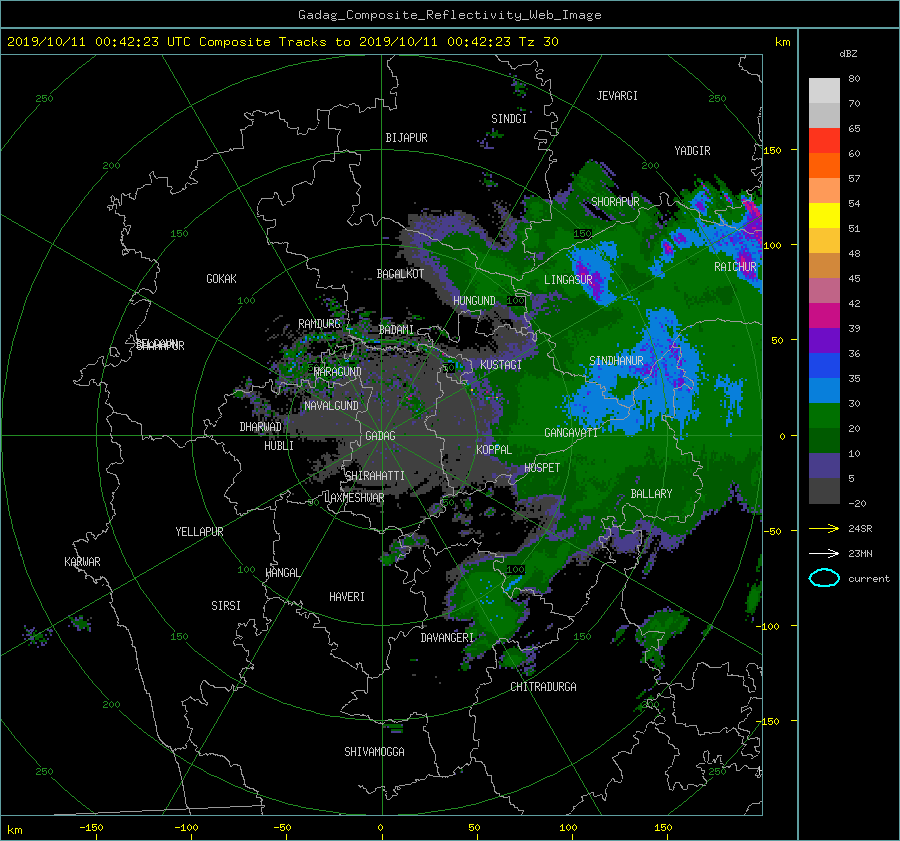The height and width of the screenshot is (841, 900).
Task: Click the 70 dBZ light gray swatch
Action: tap(824, 115)
